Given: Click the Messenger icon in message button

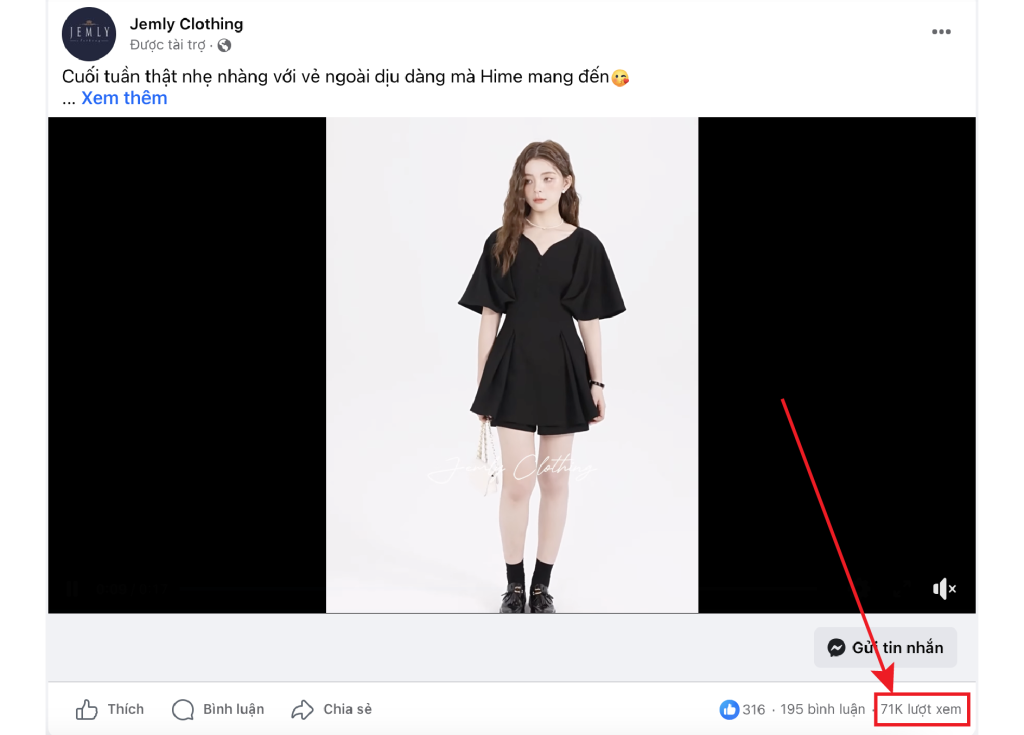Looking at the screenshot, I should click(837, 648).
